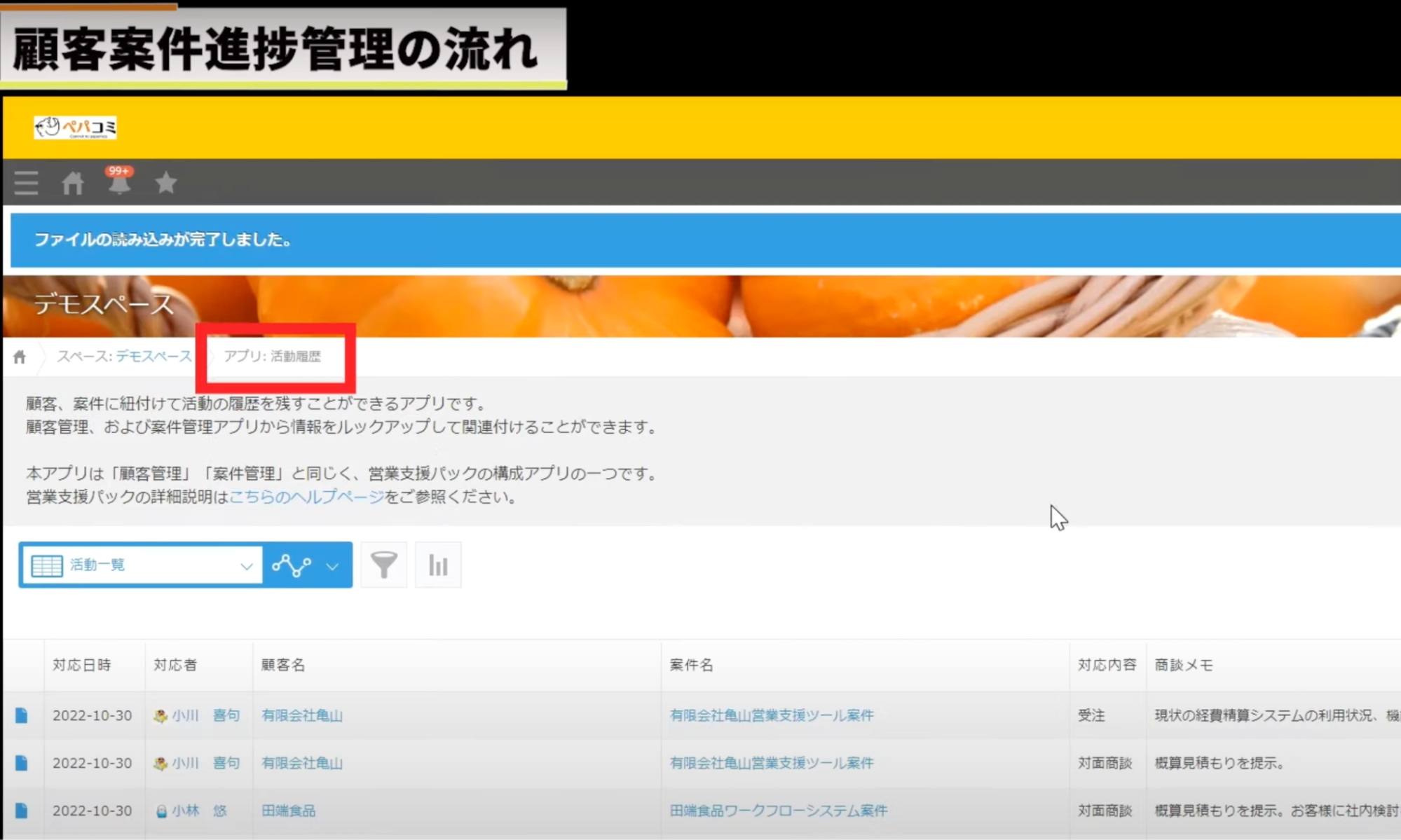Click デモスペース breadcrumb link
The width and height of the screenshot is (1401, 840).
[x=153, y=356]
